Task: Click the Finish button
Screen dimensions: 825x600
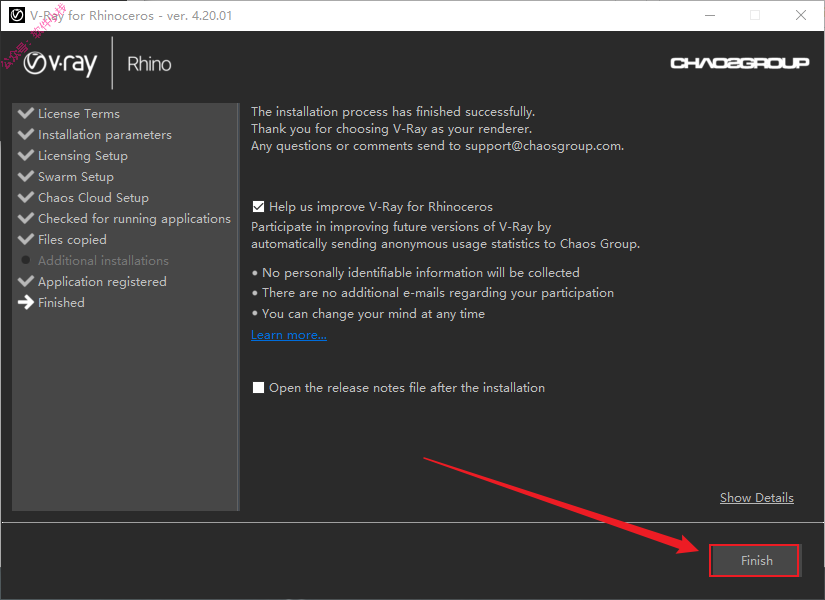Action: [x=754, y=561]
